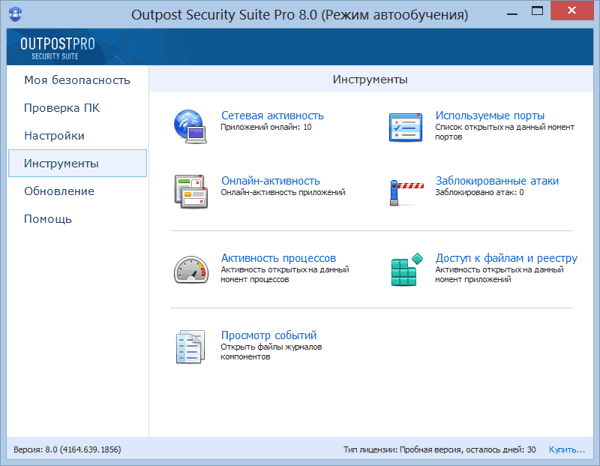Open the Используемые порты link
This screenshot has width=600, height=466.
pos(490,116)
